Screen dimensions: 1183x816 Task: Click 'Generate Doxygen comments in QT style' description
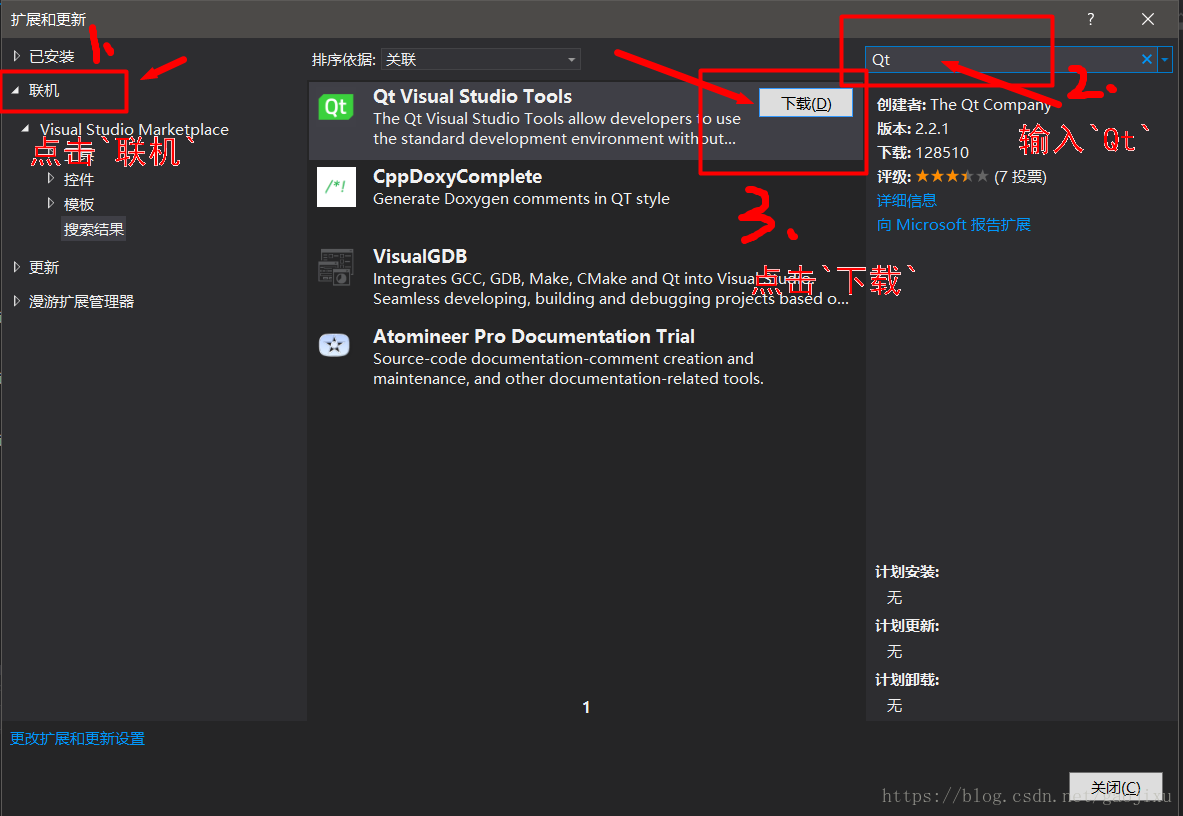pos(521,198)
